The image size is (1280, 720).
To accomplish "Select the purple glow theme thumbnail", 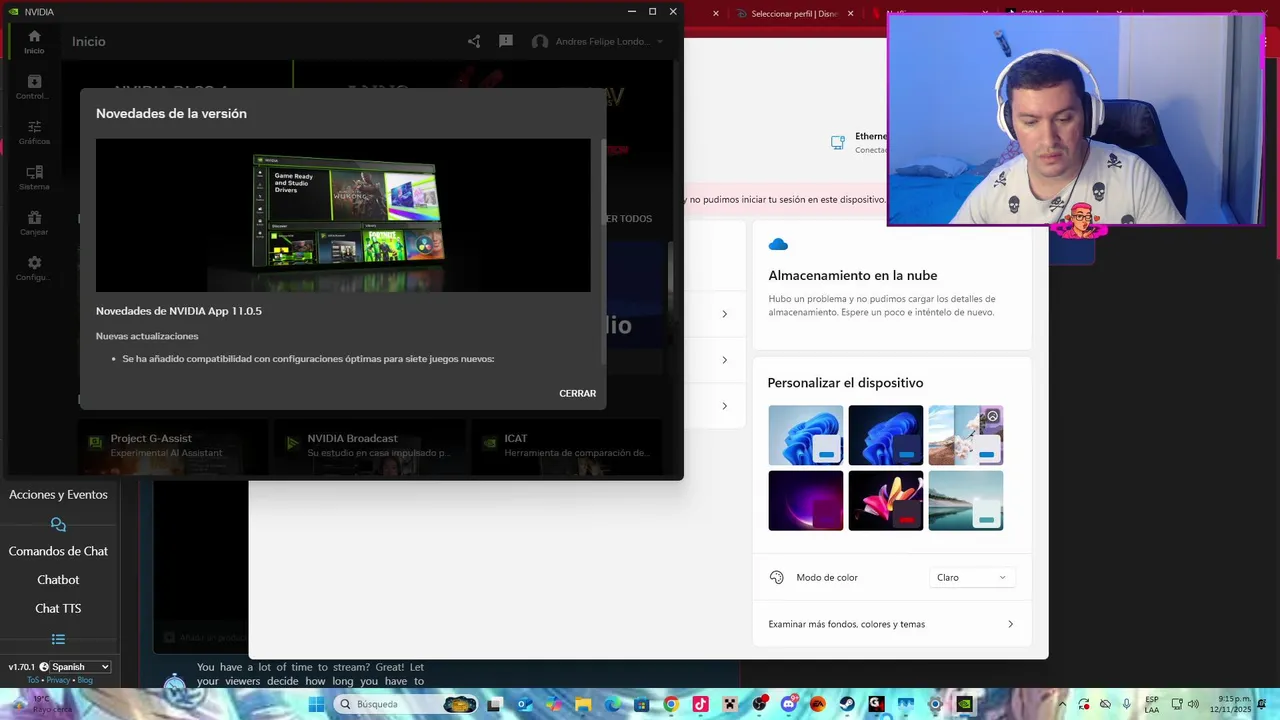I will [806, 500].
